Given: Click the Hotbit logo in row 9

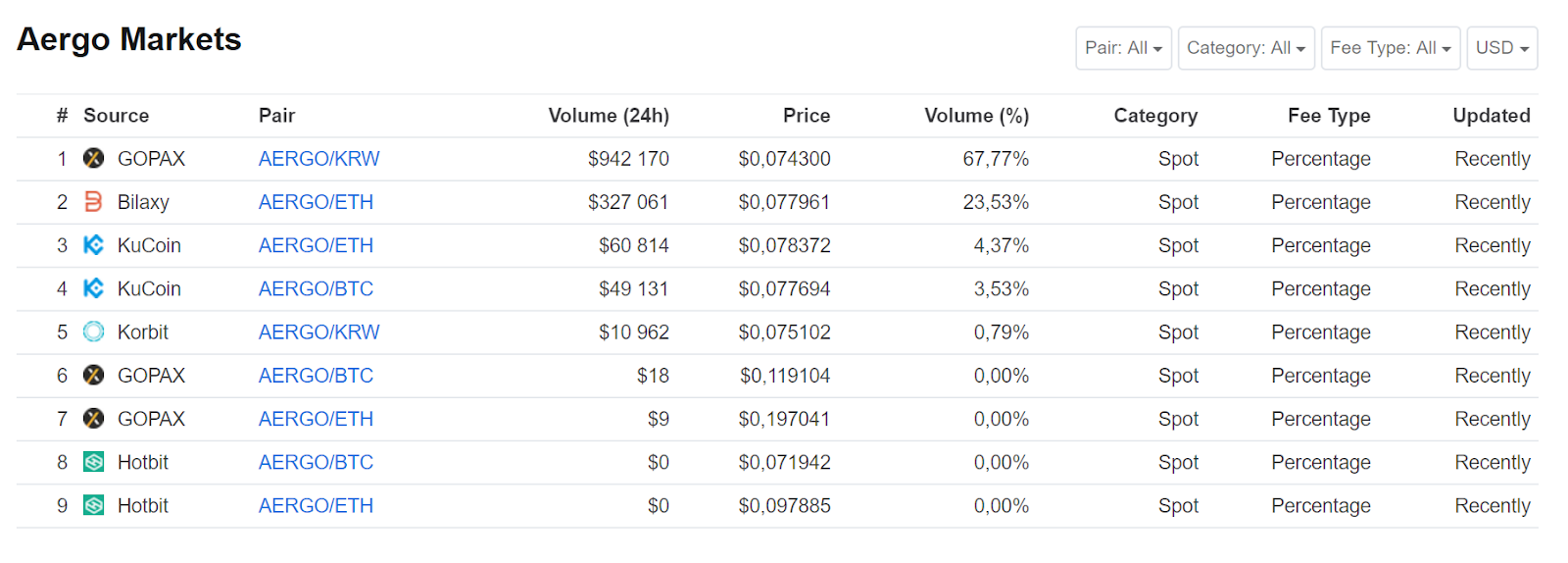Looking at the screenshot, I should coord(93,506).
